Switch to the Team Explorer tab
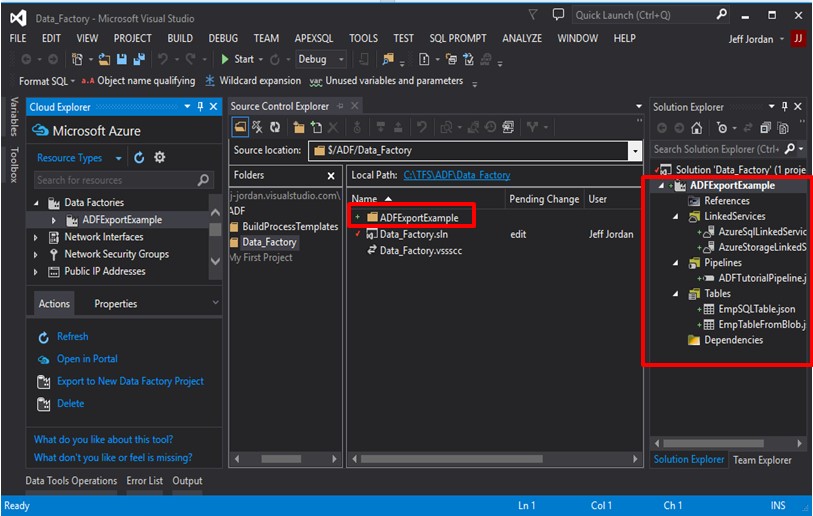The image size is (813, 516). click(762, 460)
